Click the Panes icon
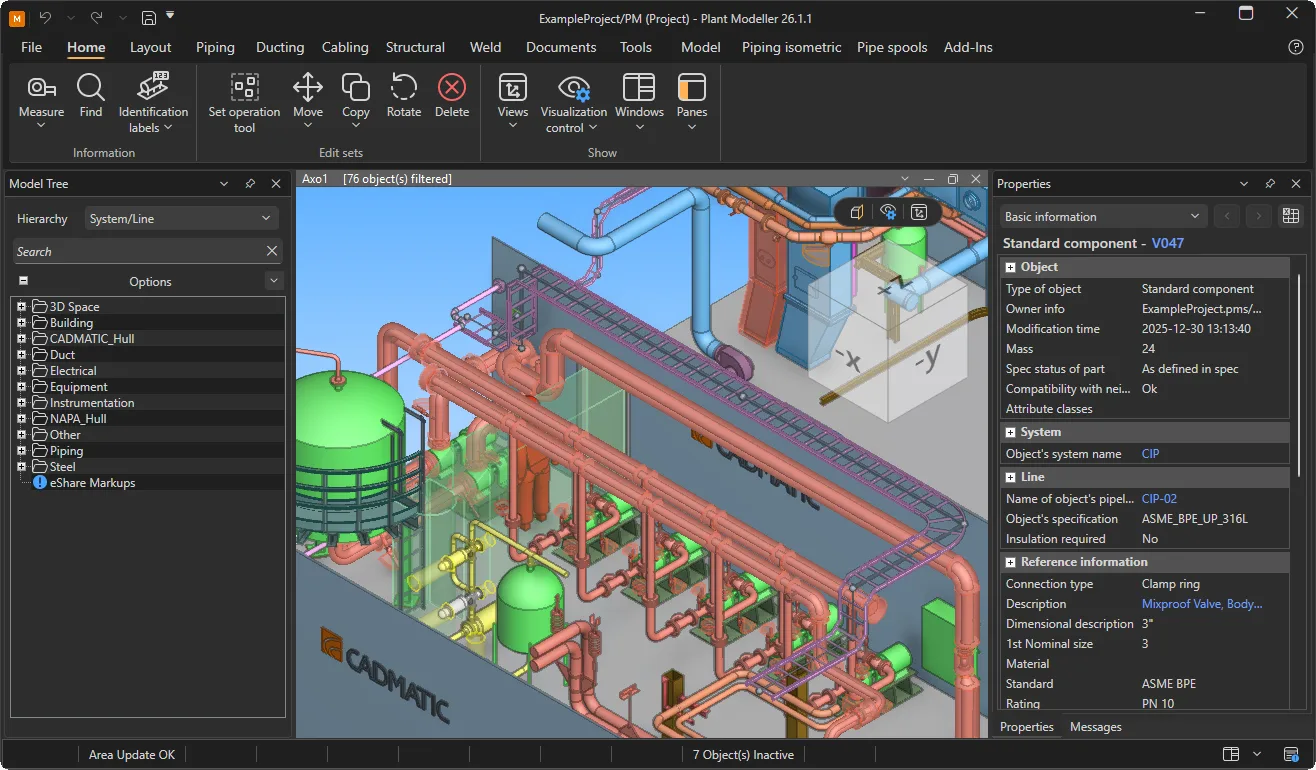This screenshot has width=1316, height=770. click(692, 87)
